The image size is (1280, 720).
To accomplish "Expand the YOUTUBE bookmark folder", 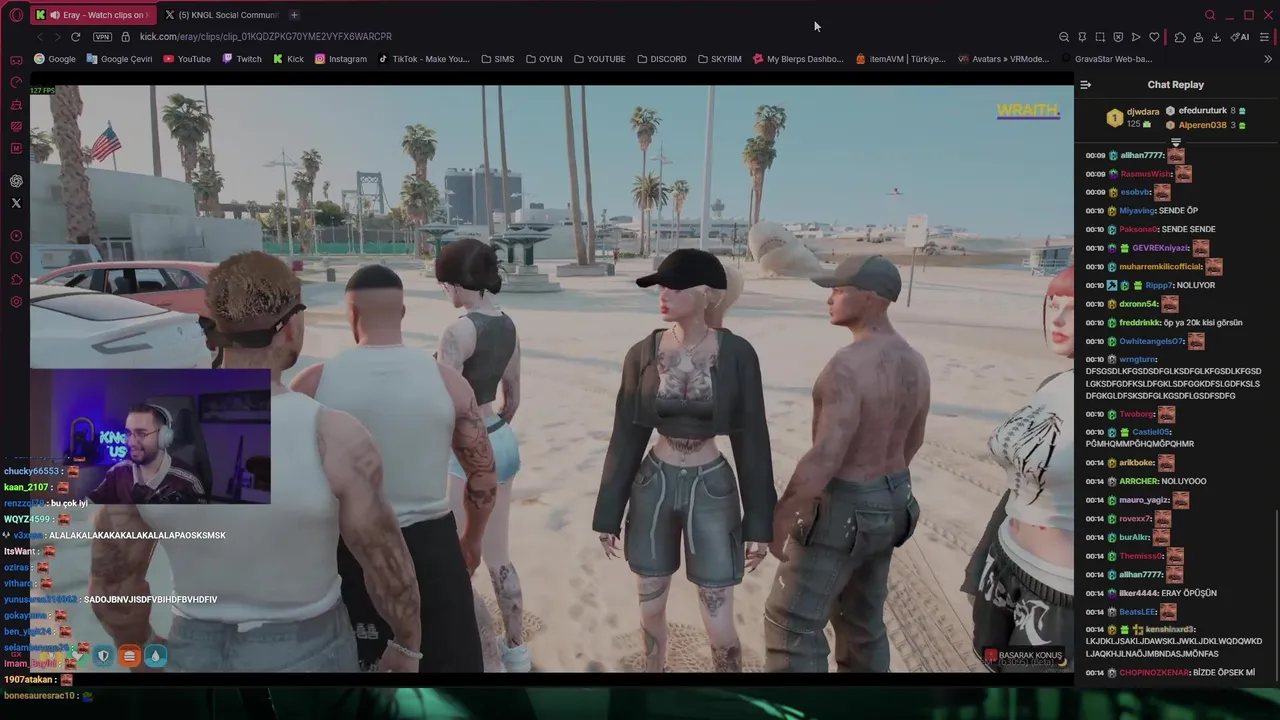I will 599,59.
